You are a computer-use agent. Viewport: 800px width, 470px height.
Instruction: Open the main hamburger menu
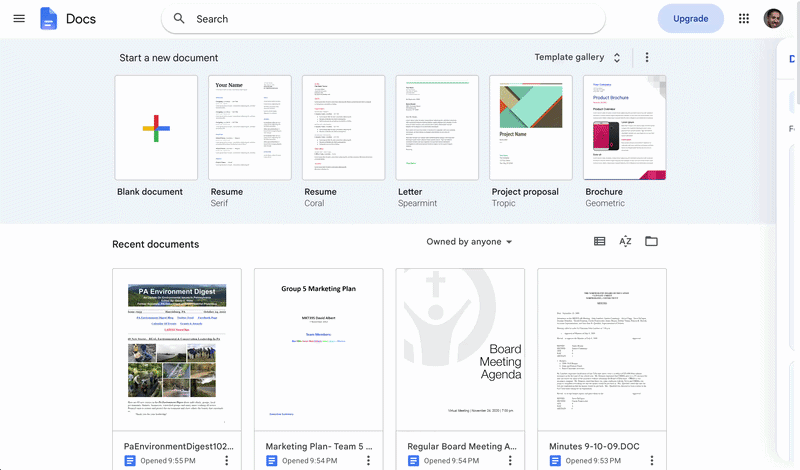click(19, 19)
